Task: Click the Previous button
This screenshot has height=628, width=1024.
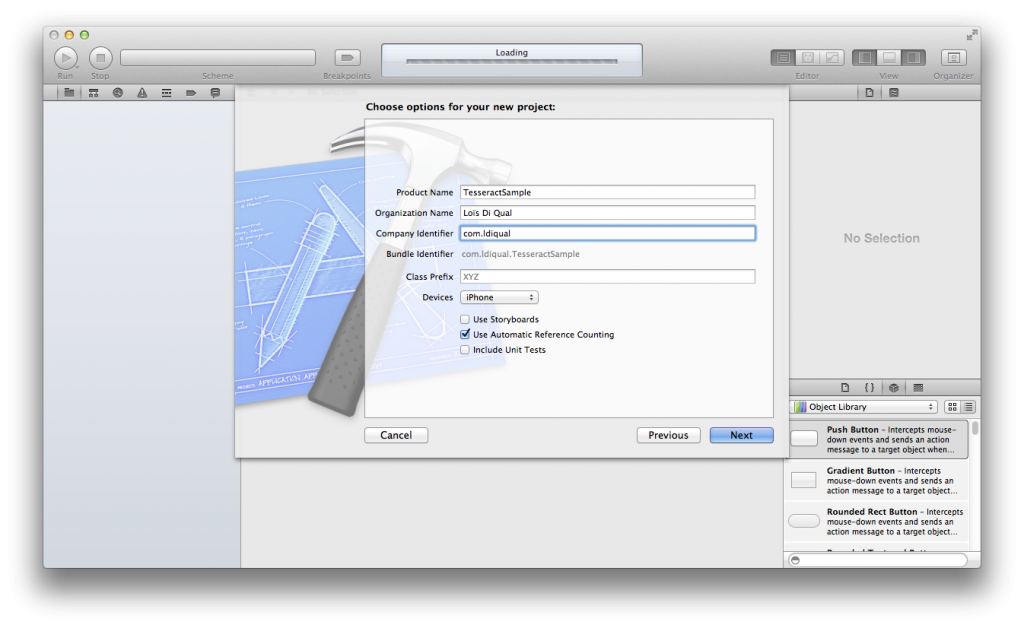Action: (669, 435)
